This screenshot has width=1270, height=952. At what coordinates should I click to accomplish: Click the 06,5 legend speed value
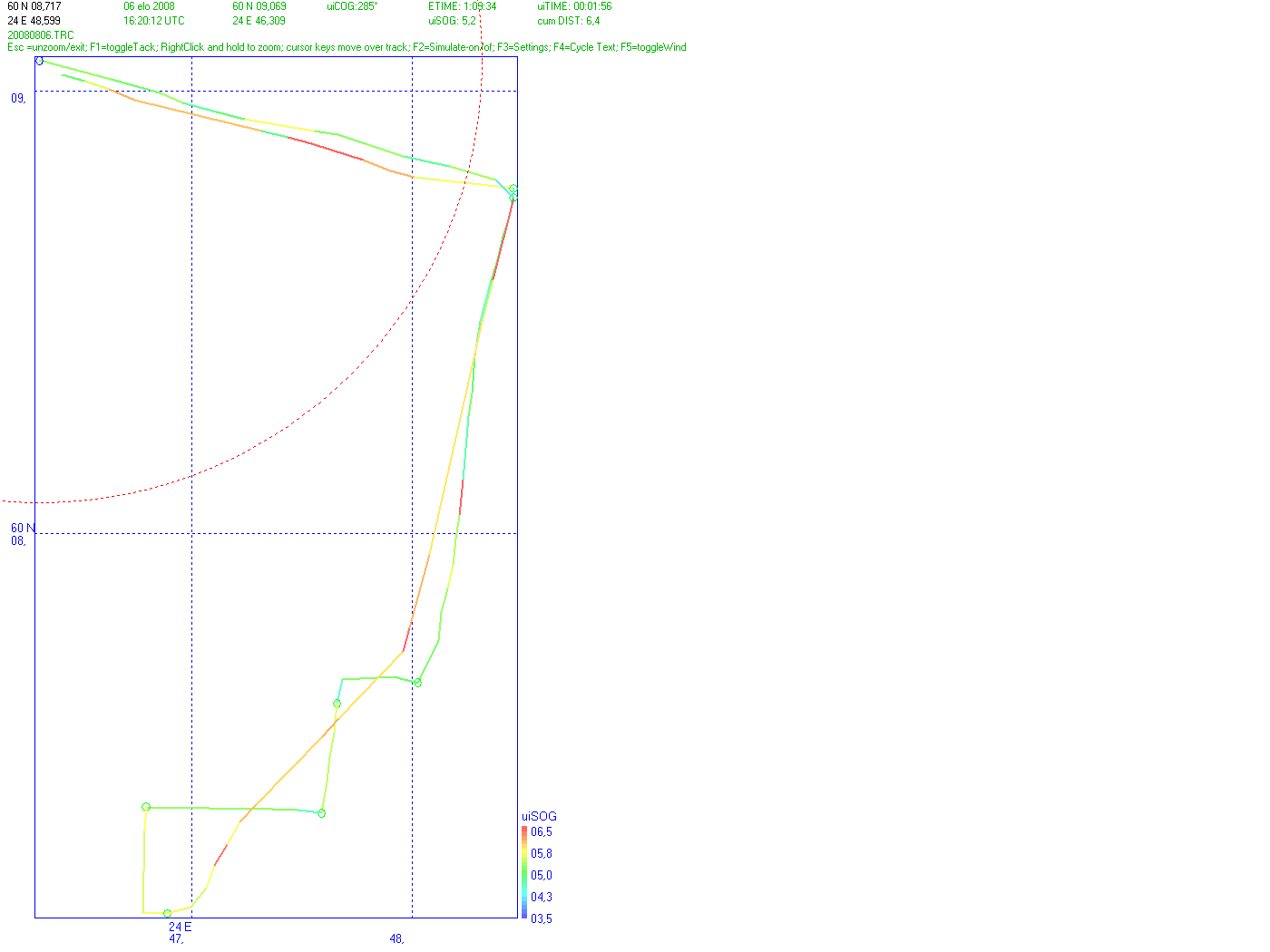(542, 831)
